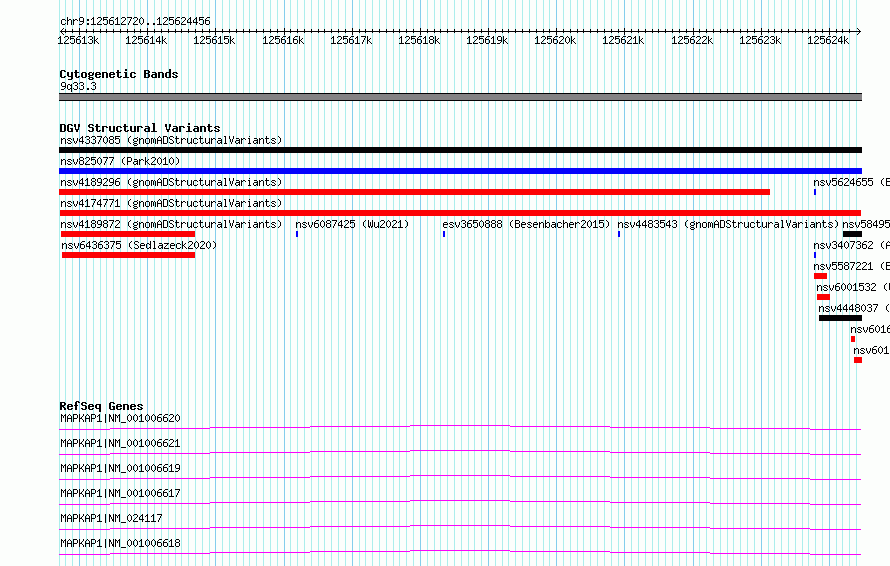The image size is (890, 566).
Task: Open the esv3650888 (Besenbacher2015) label
Action: coord(526,224)
